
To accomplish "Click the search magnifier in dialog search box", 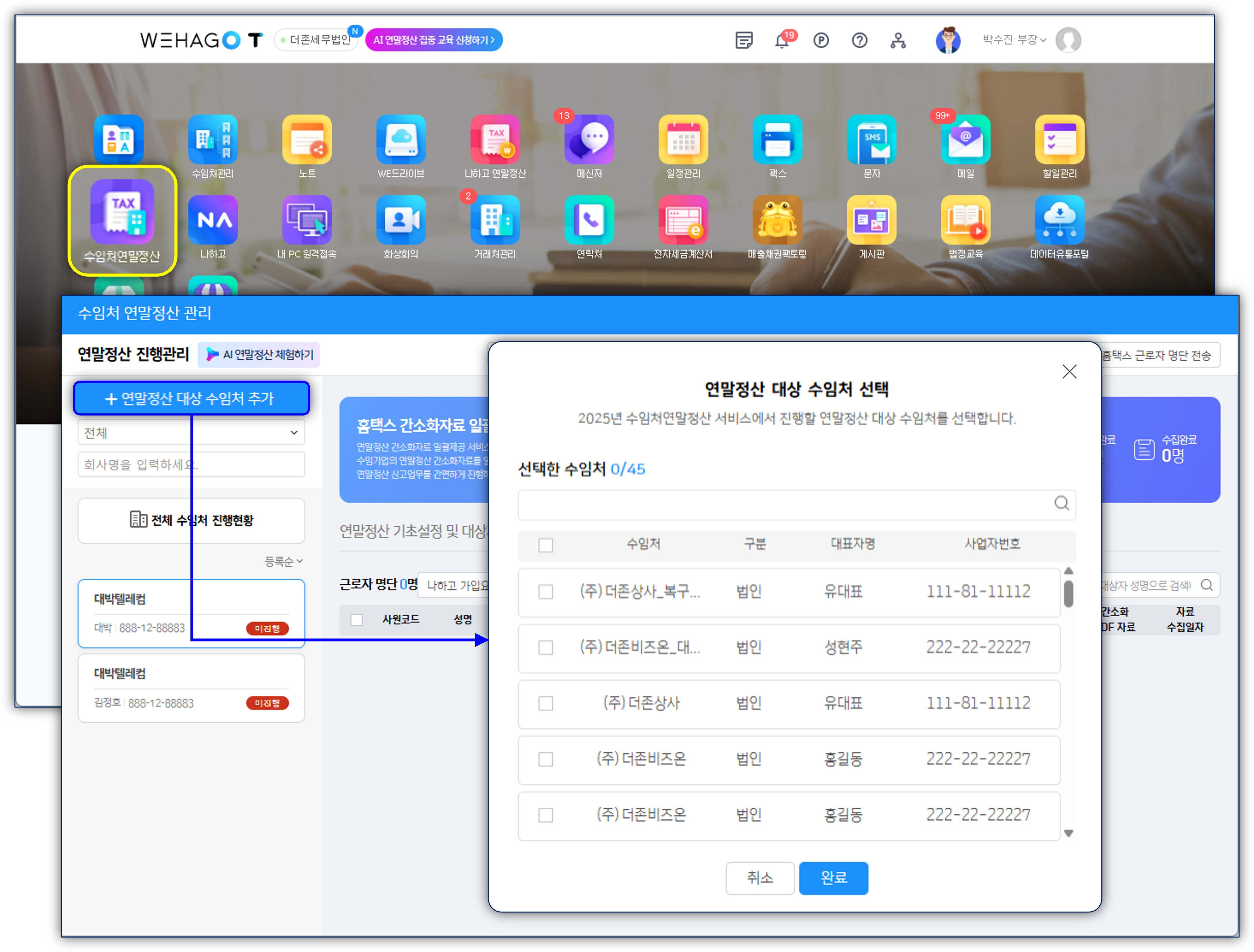I will (x=1061, y=503).
